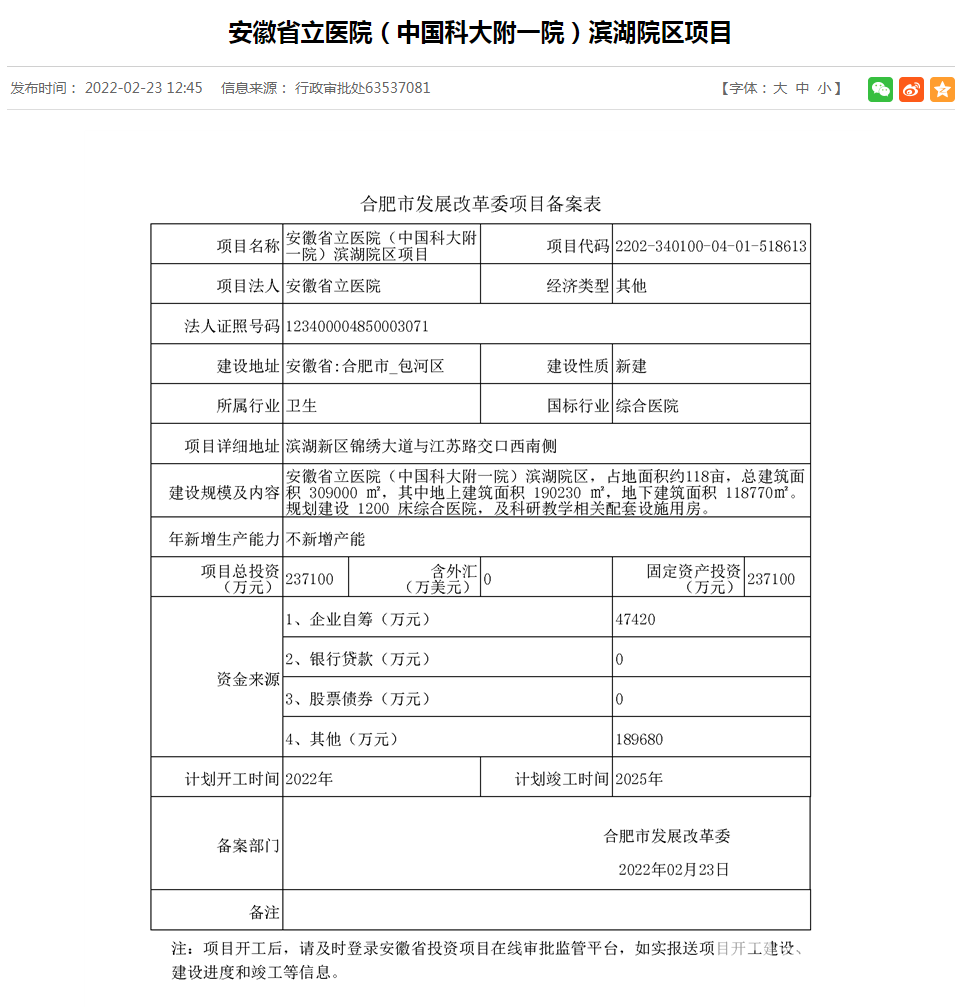Click construction address 安徽省:合肥市_包河区
961x1007 pixels.
pos(365,366)
